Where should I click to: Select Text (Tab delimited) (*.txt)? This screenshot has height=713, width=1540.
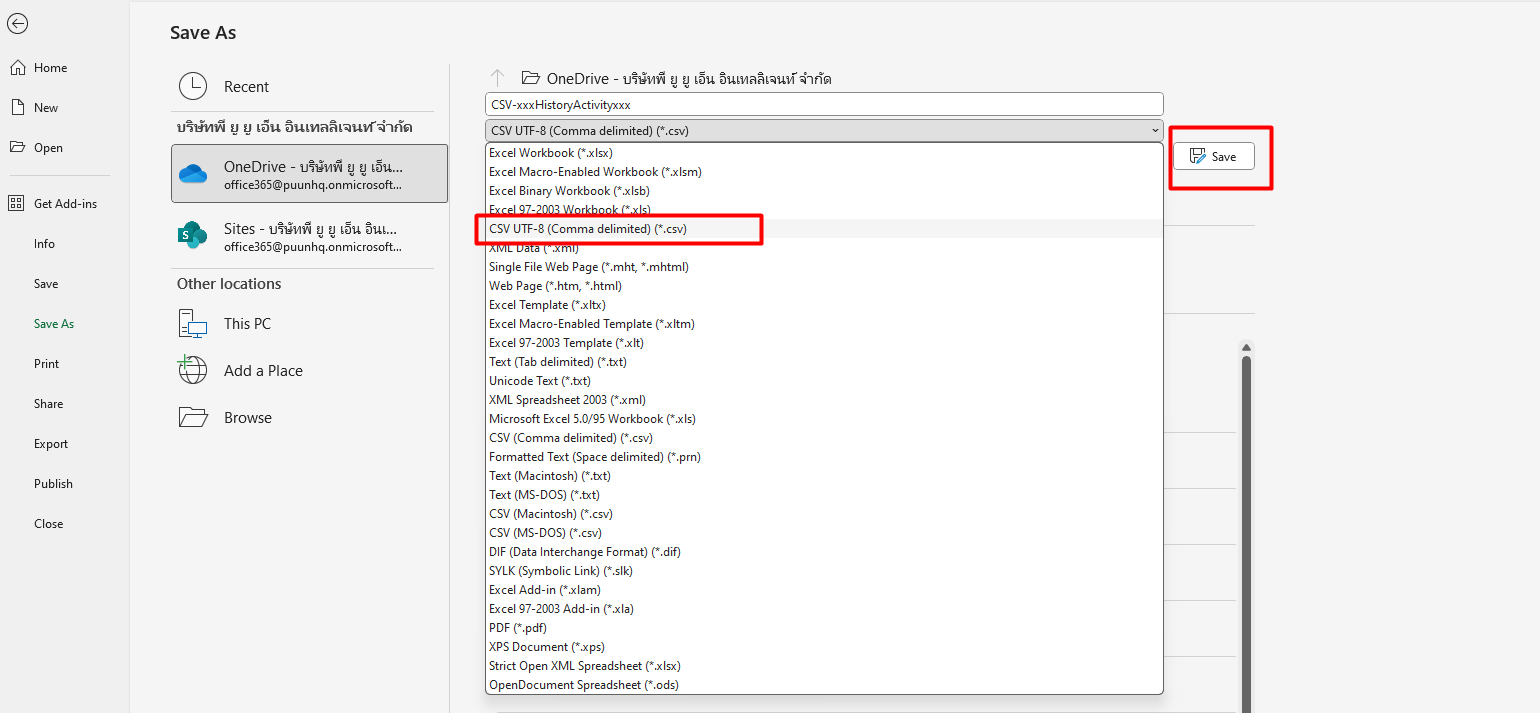coord(824,362)
